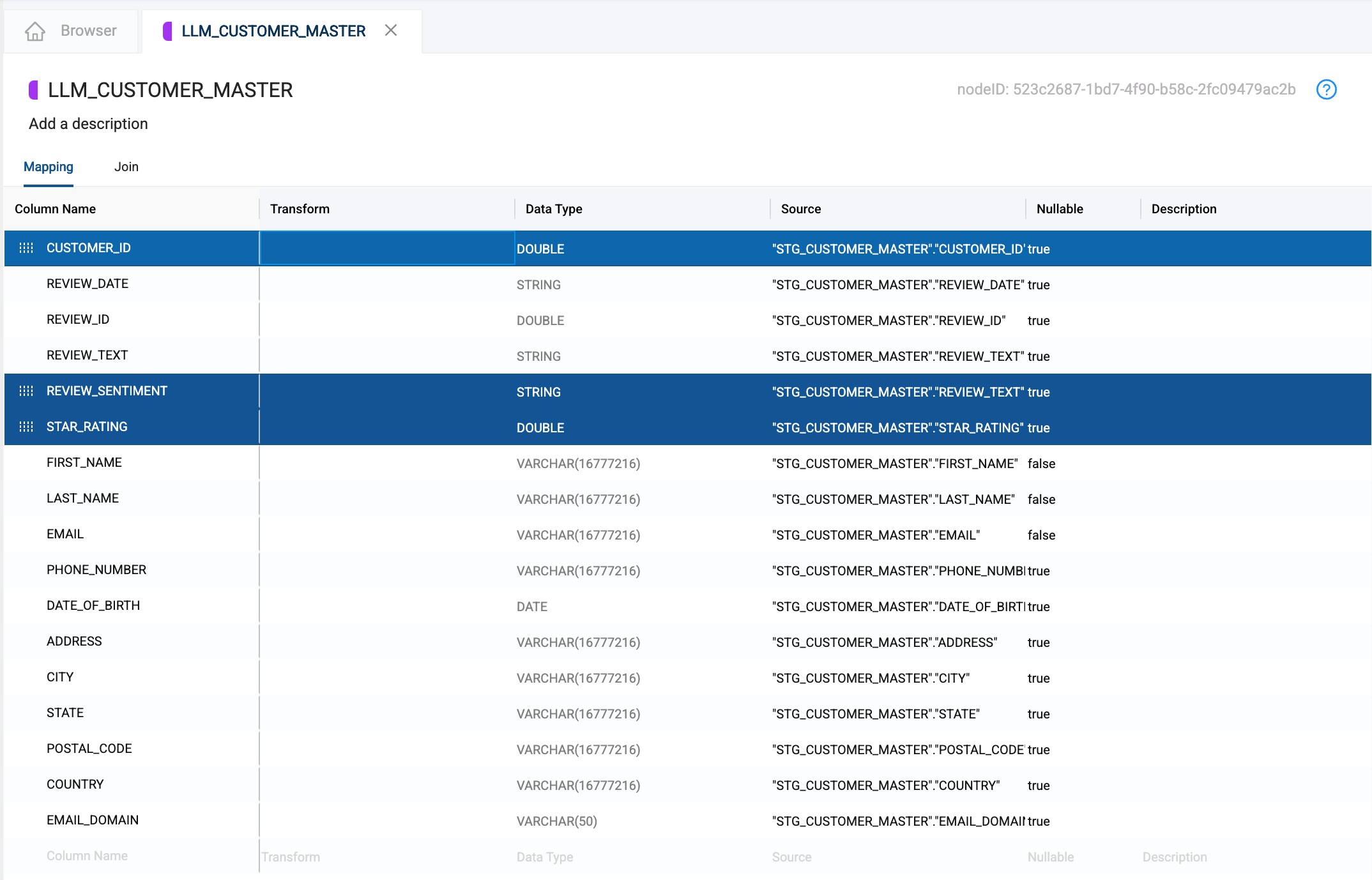Click Transform cell of CUSTOMER_ID row

point(386,248)
